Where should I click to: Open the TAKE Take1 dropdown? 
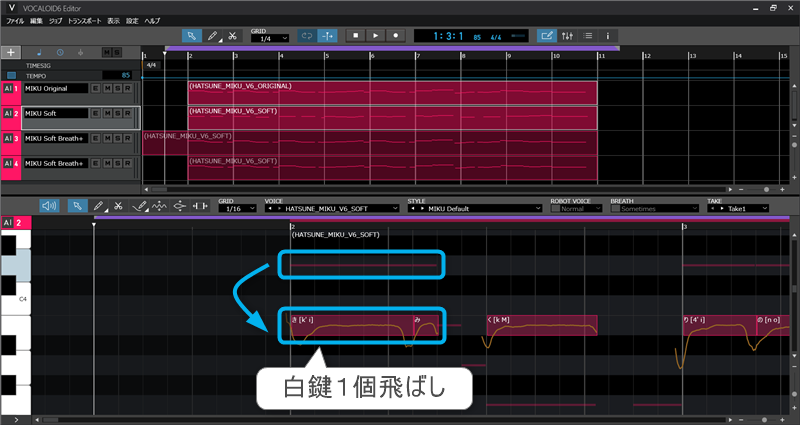(x=738, y=209)
